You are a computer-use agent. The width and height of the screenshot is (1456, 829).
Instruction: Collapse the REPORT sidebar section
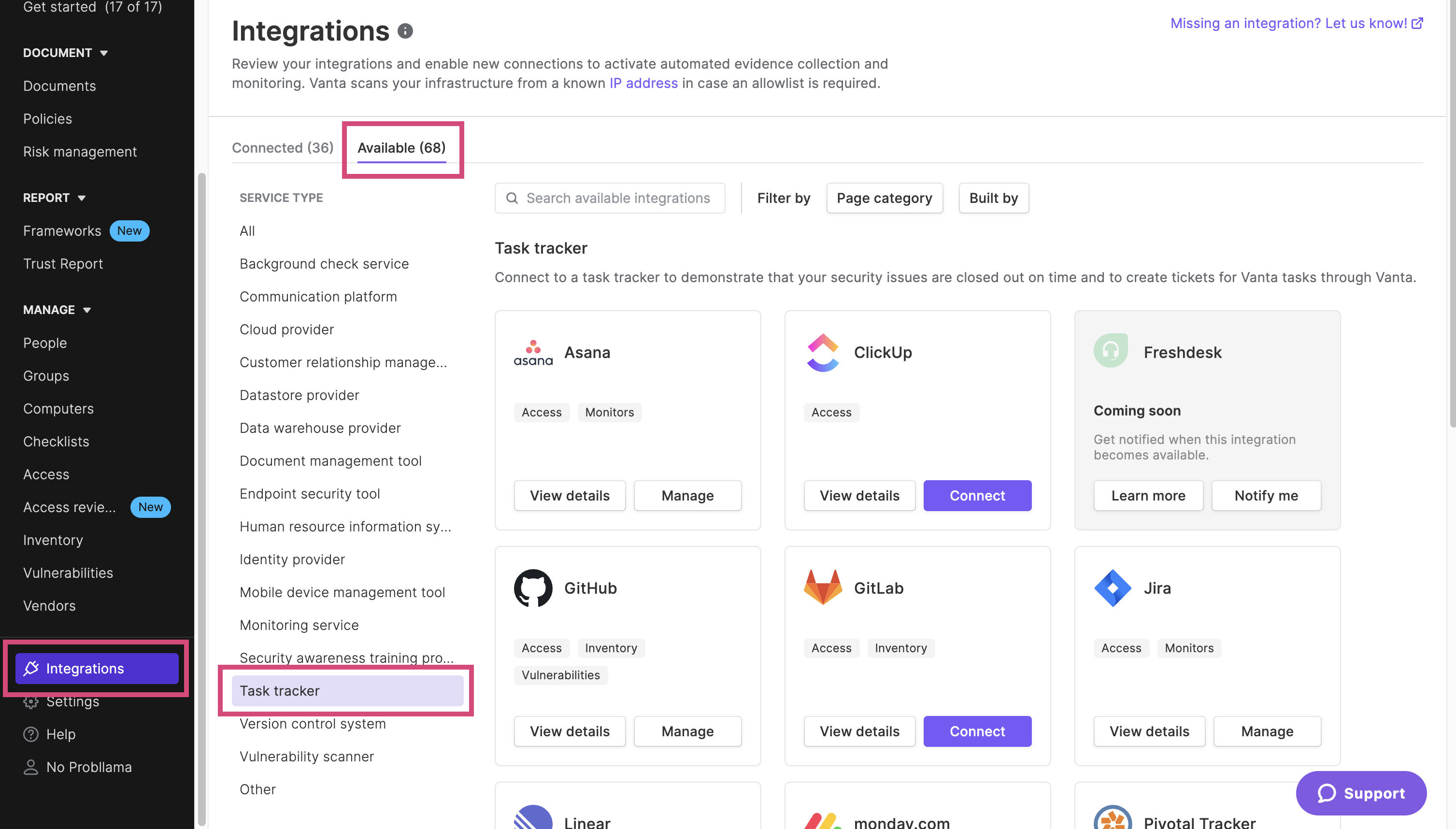[x=54, y=198]
